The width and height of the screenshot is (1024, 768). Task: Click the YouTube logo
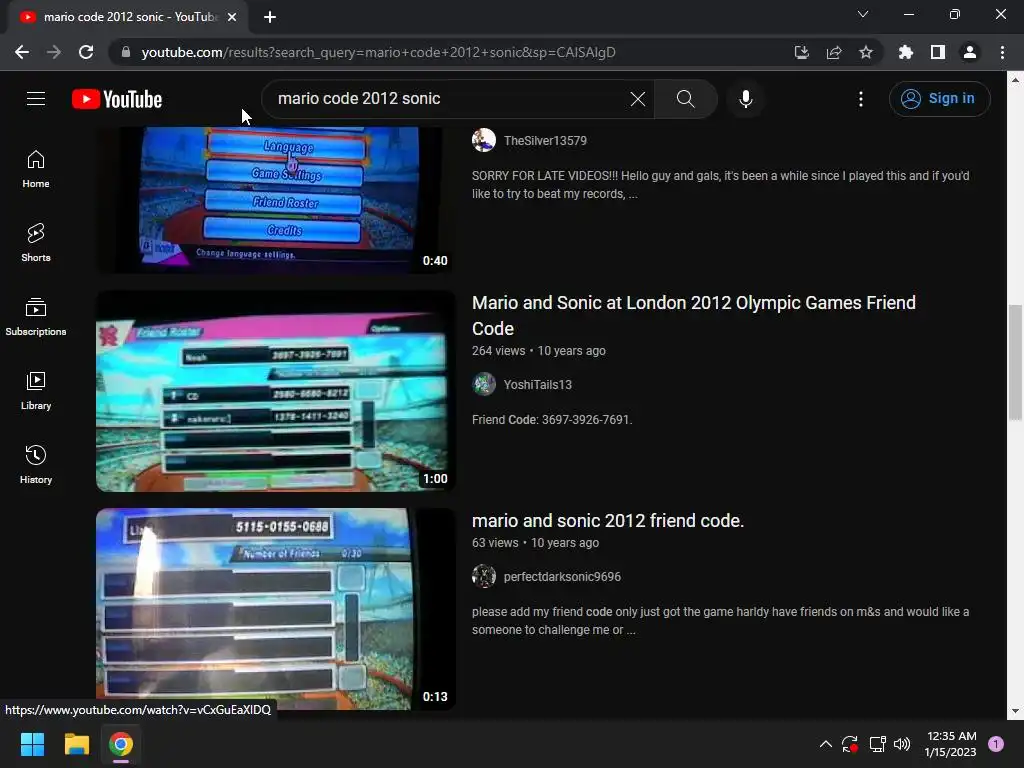[x=117, y=99]
